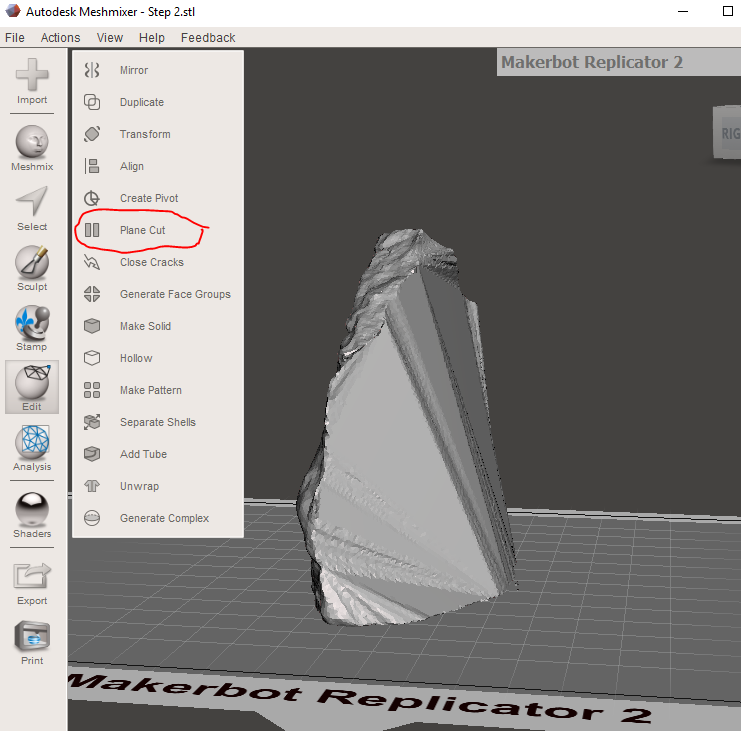The width and height of the screenshot is (741, 731).
Task: Open the Print tool
Action: point(32,643)
